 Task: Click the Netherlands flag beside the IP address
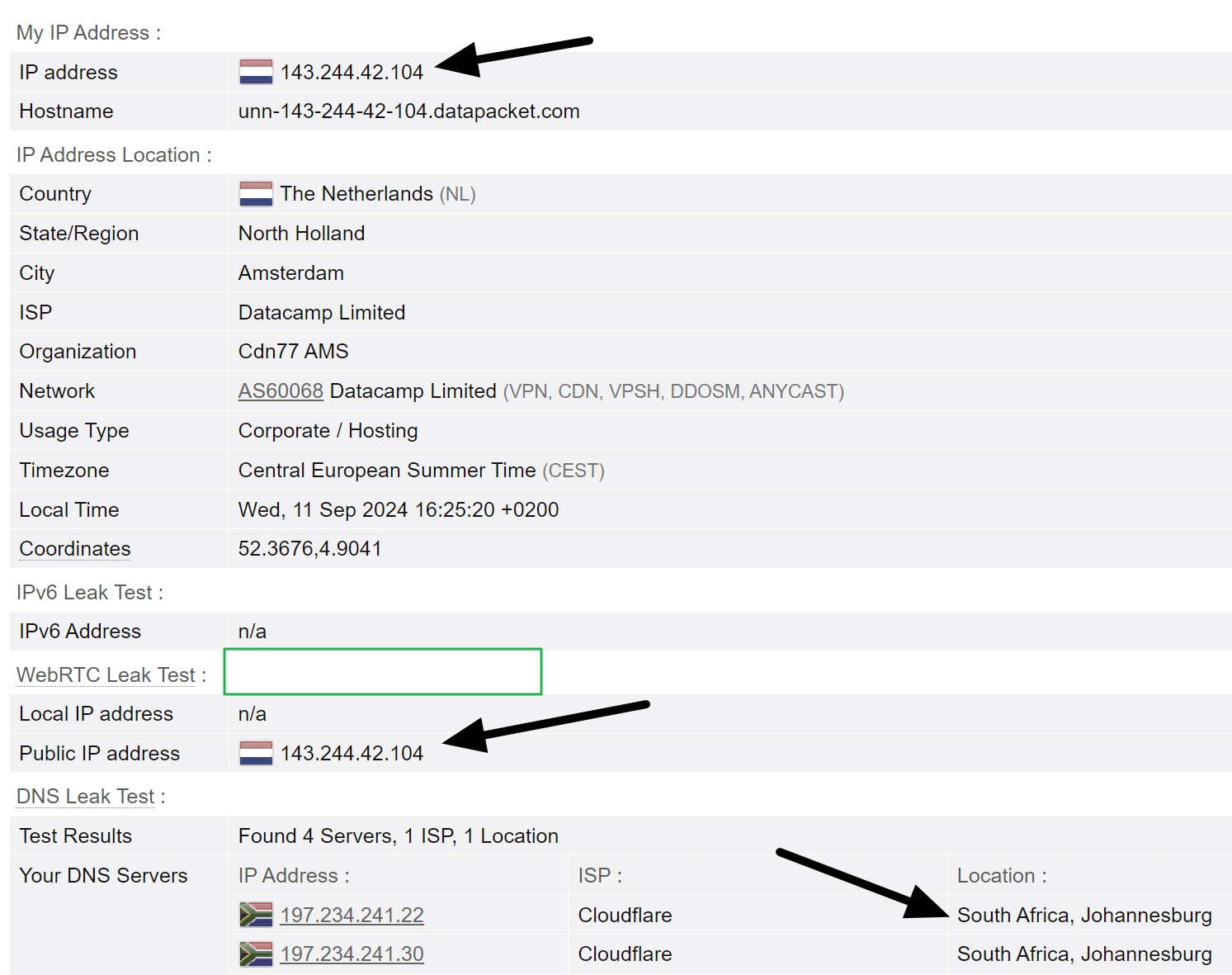[x=255, y=72]
